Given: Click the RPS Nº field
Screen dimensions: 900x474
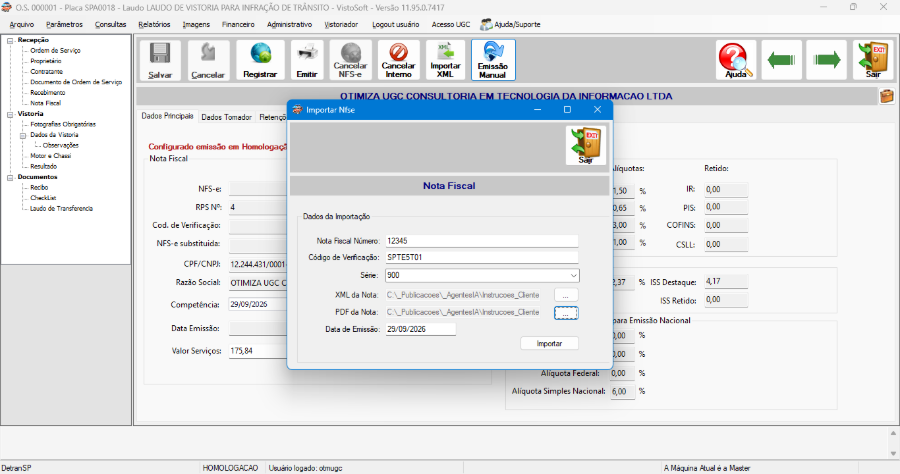Looking at the screenshot, I should point(258,207).
